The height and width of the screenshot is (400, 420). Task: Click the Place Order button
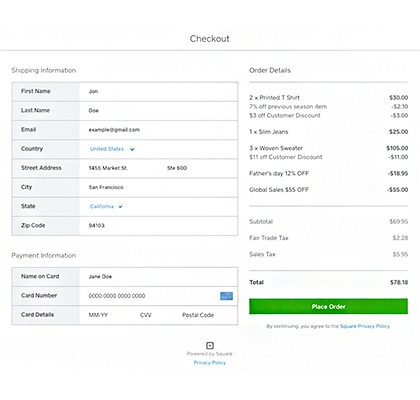pos(328,306)
